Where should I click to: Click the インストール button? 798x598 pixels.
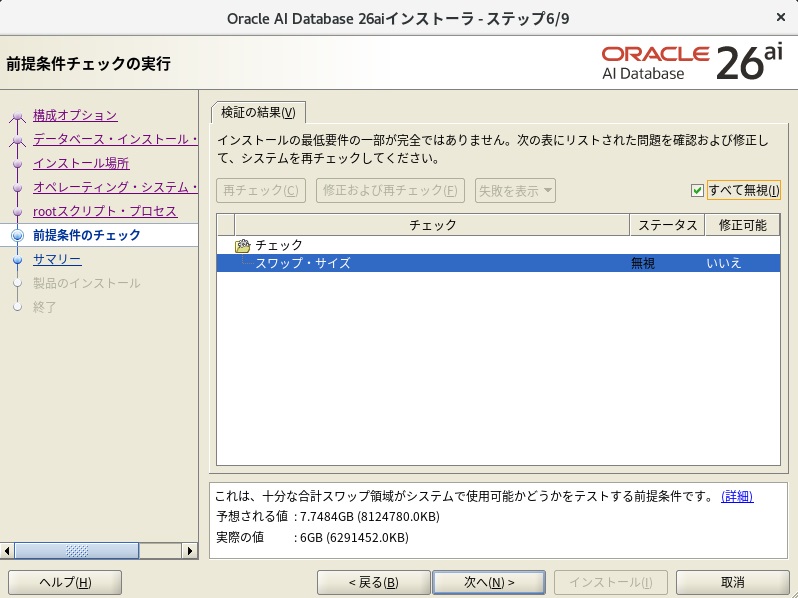611,582
